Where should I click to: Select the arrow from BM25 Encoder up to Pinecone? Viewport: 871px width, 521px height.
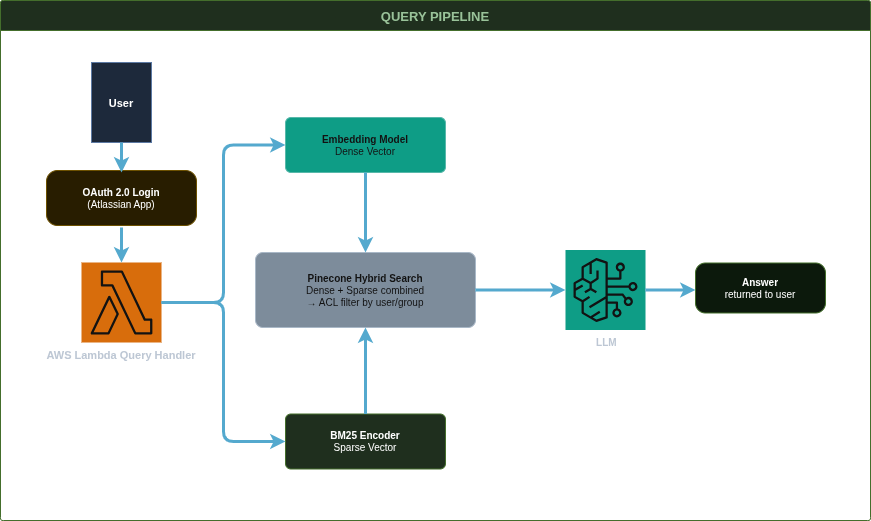pos(365,370)
